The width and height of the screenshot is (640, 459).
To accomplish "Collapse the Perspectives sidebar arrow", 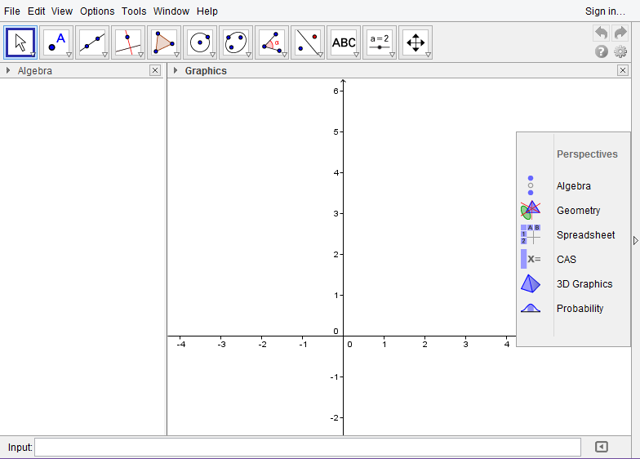I will (x=636, y=240).
